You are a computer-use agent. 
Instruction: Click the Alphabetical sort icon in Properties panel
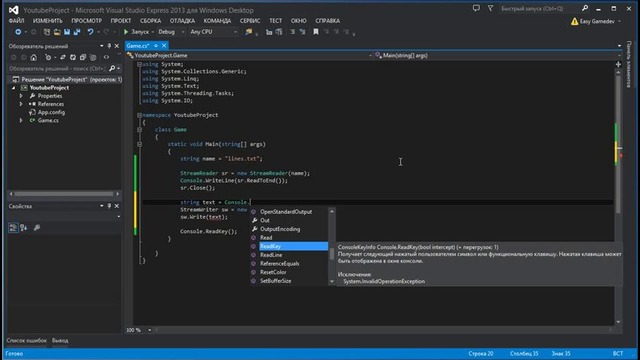pyautogui.click(x=24, y=228)
